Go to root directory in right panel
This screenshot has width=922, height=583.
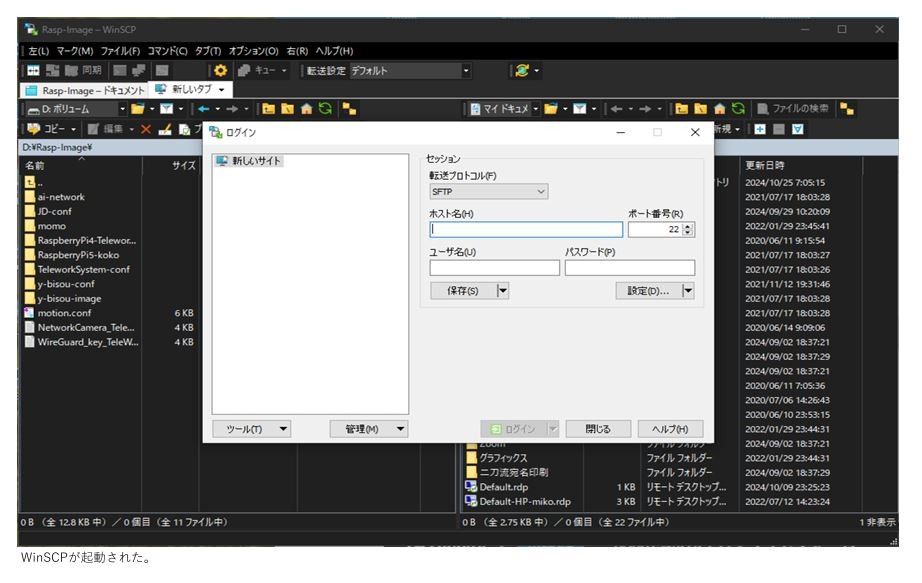(700, 109)
